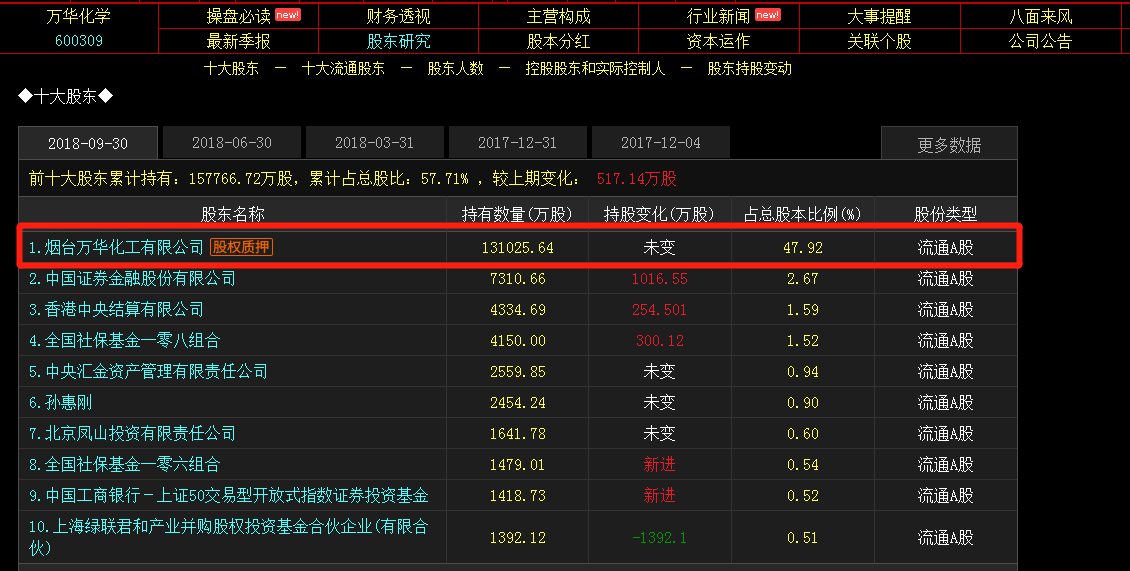The image size is (1130, 571).
Task: Select the 2018-09-30 date tab
Action: click(x=88, y=143)
